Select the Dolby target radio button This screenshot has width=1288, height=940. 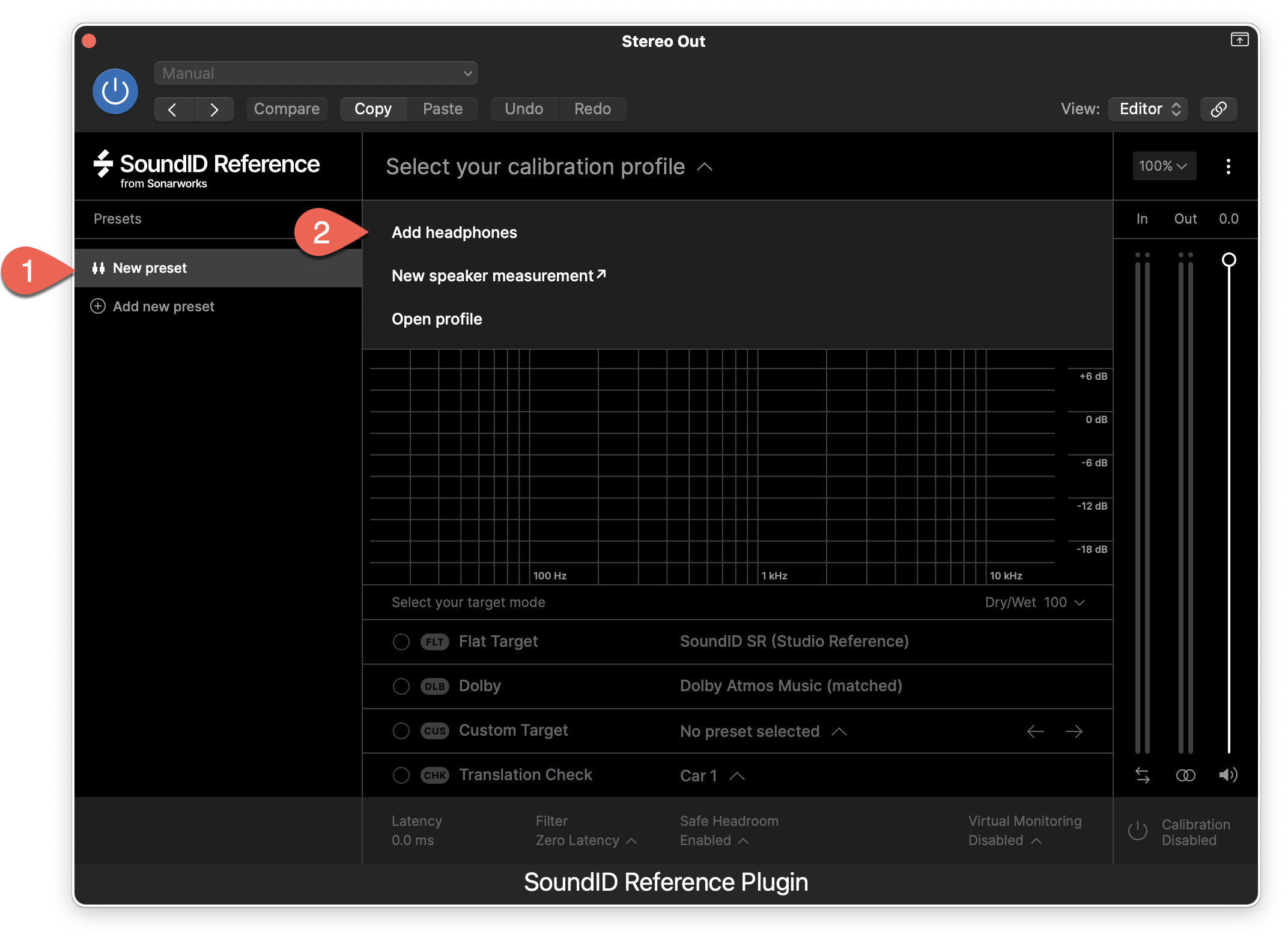tap(401, 686)
